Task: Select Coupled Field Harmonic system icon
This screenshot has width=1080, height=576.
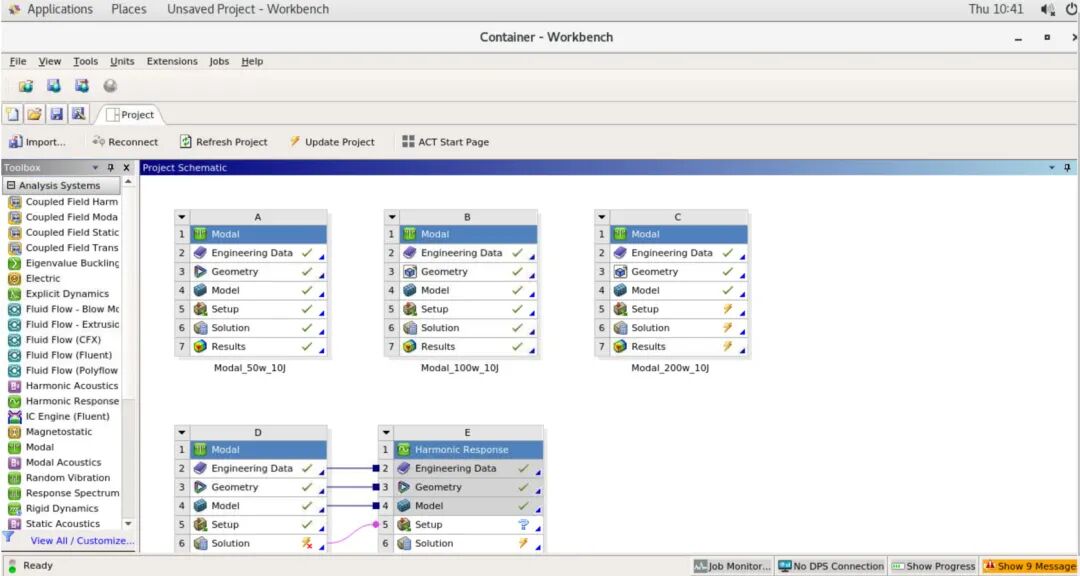Action: (x=14, y=202)
